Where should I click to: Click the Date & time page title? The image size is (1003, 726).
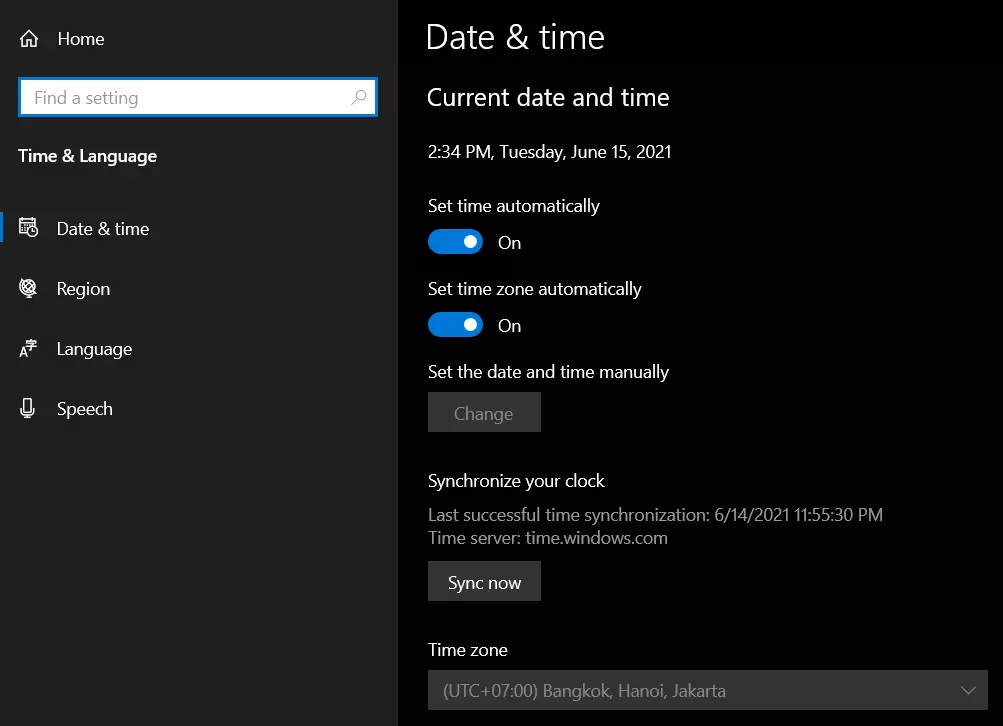tap(515, 37)
